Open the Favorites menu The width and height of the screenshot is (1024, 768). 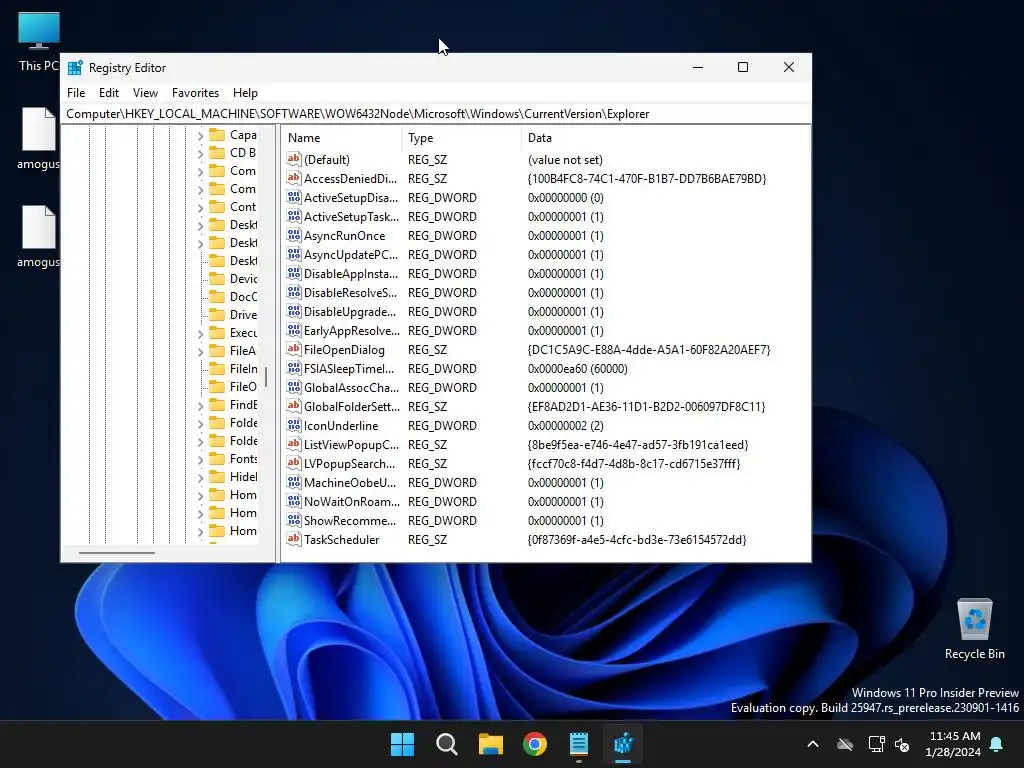(x=195, y=93)
